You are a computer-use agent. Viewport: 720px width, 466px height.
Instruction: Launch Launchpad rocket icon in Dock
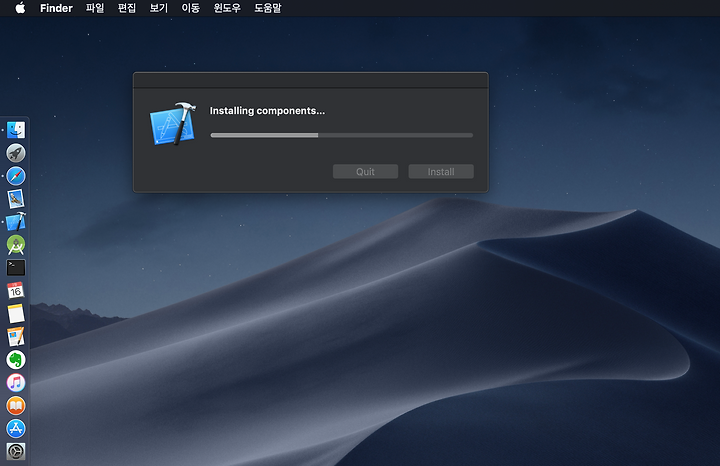(x=16, y=153)
